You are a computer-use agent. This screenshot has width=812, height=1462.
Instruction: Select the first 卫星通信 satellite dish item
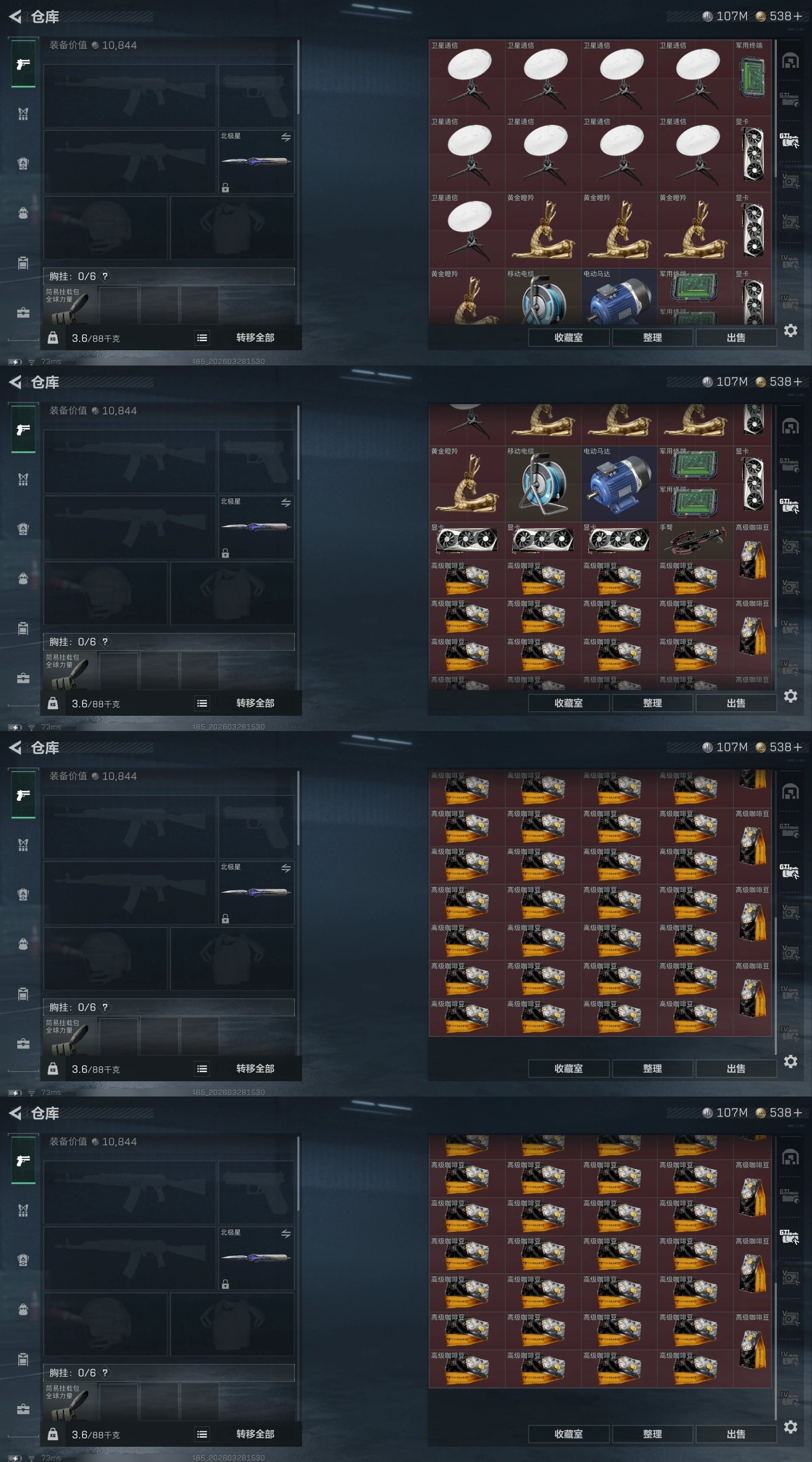(466, 78)
